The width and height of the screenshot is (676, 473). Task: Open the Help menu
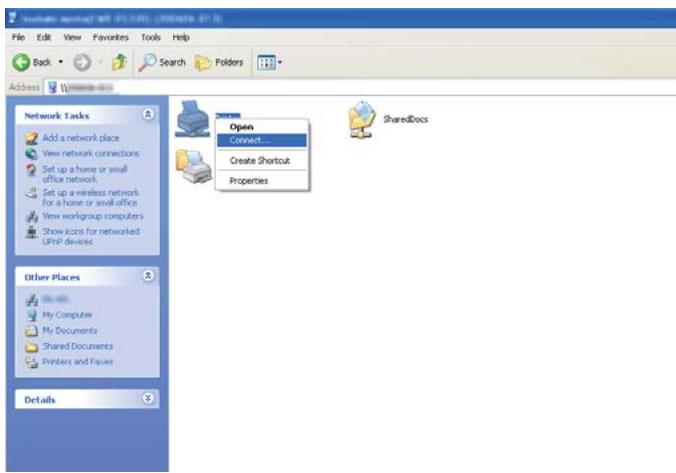181,38
